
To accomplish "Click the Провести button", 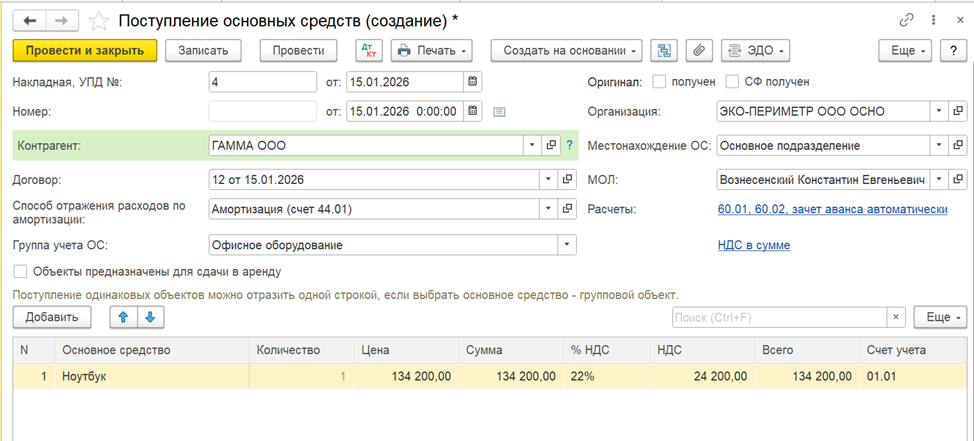I will [298, 51].
